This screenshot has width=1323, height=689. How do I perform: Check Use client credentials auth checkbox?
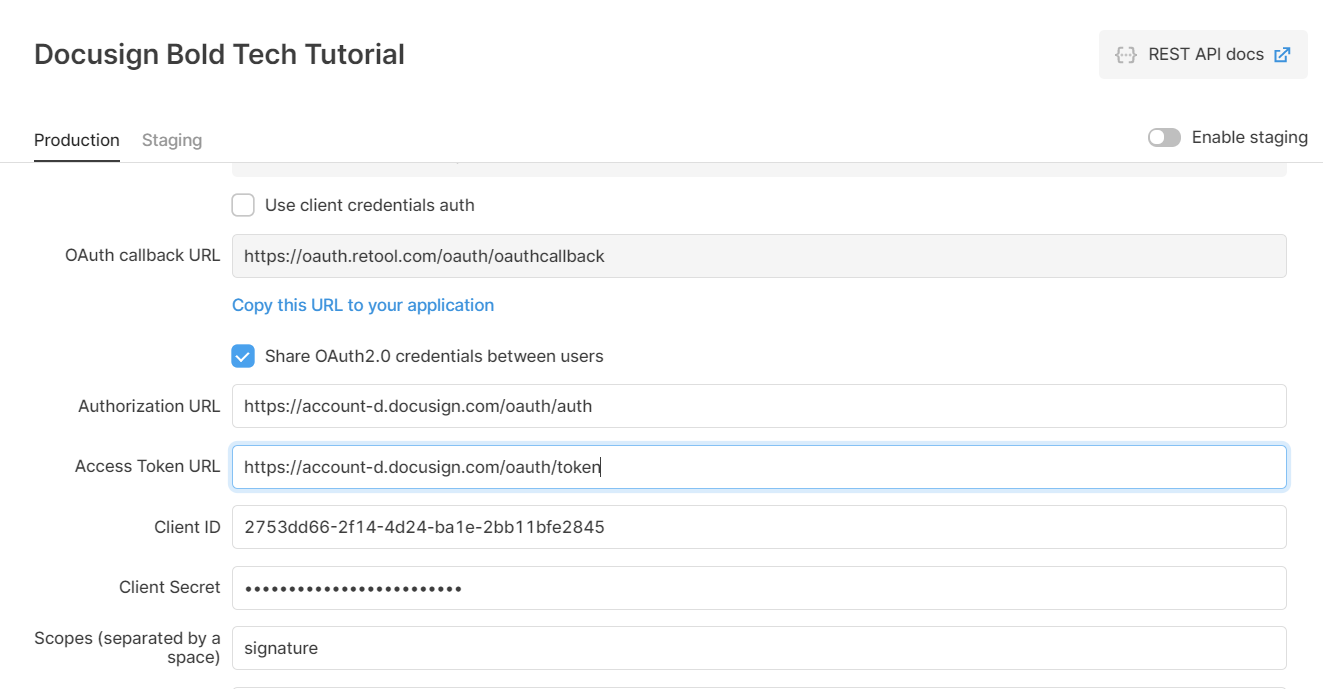pos(243,205)
